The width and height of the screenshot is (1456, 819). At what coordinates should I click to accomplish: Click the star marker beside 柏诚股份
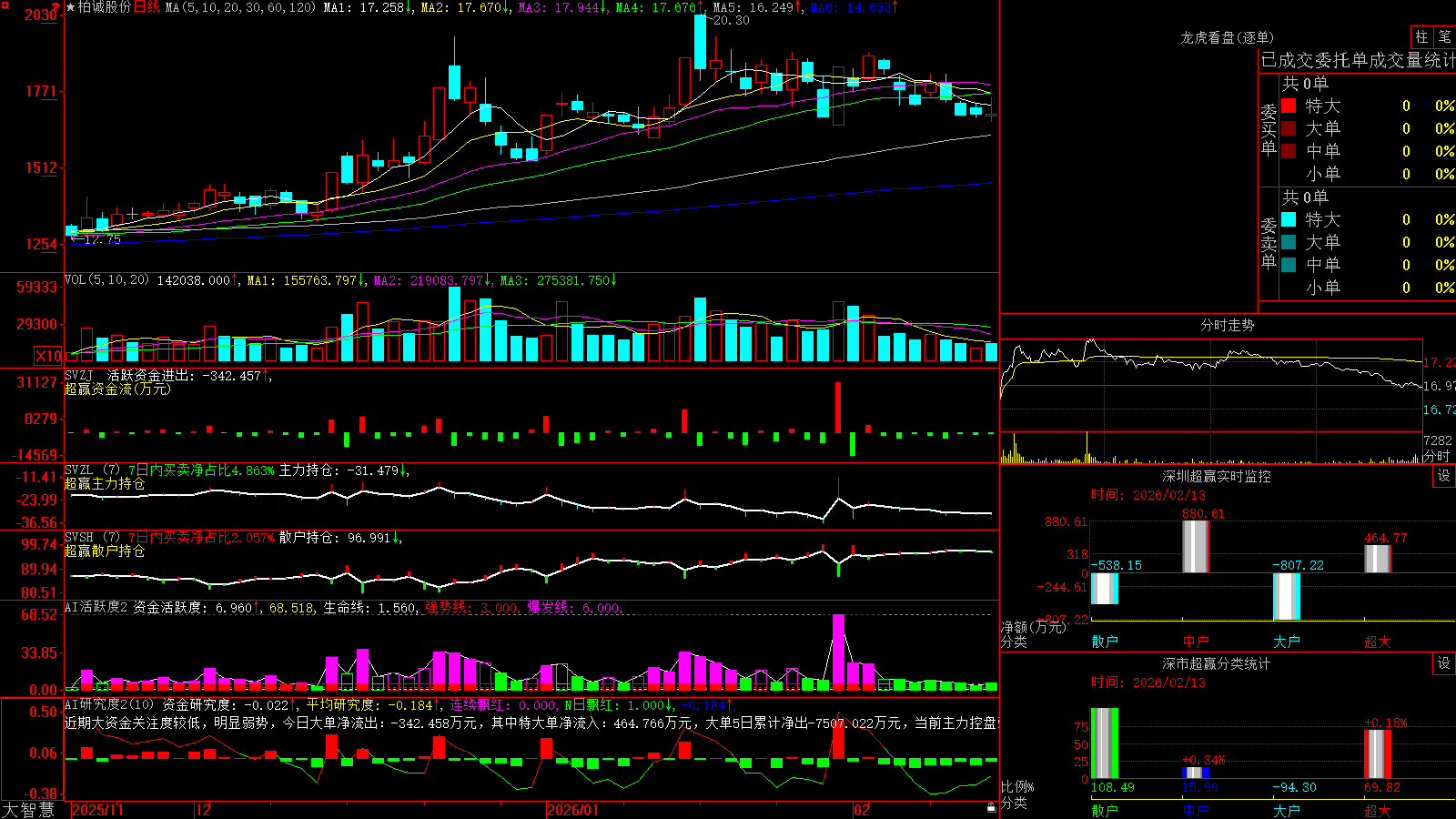pyautogui.click(x=70, y=7)
